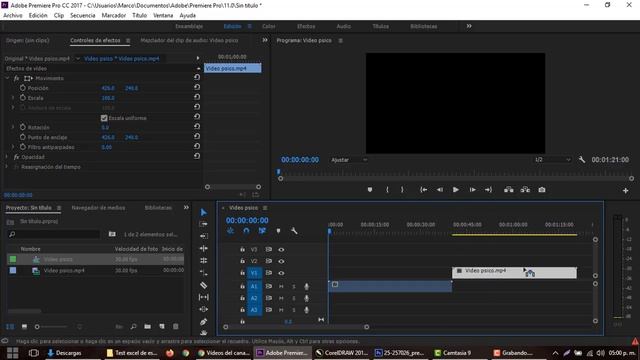The width and height of the screenshot is (640, 360).
Task: Create new bin in Project panel
Action: click(147, 327)
